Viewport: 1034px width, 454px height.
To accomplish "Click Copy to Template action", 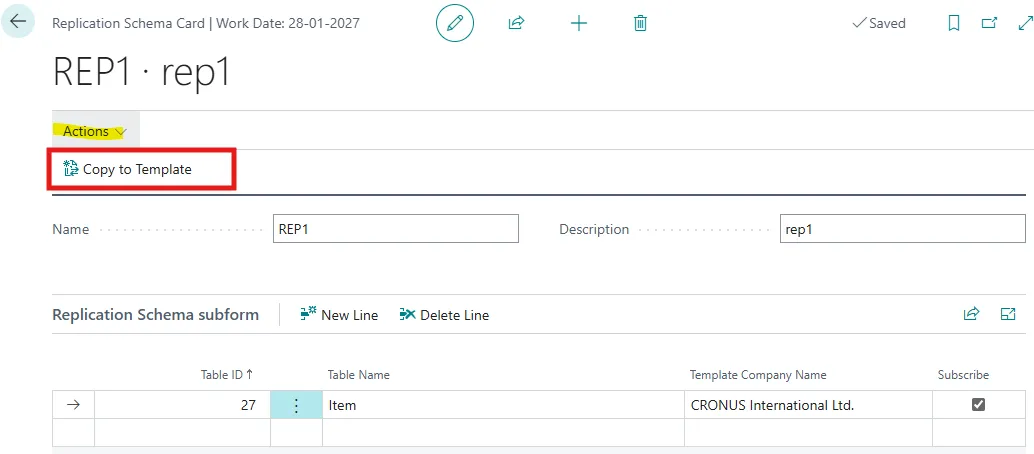I will click(127, 170).
